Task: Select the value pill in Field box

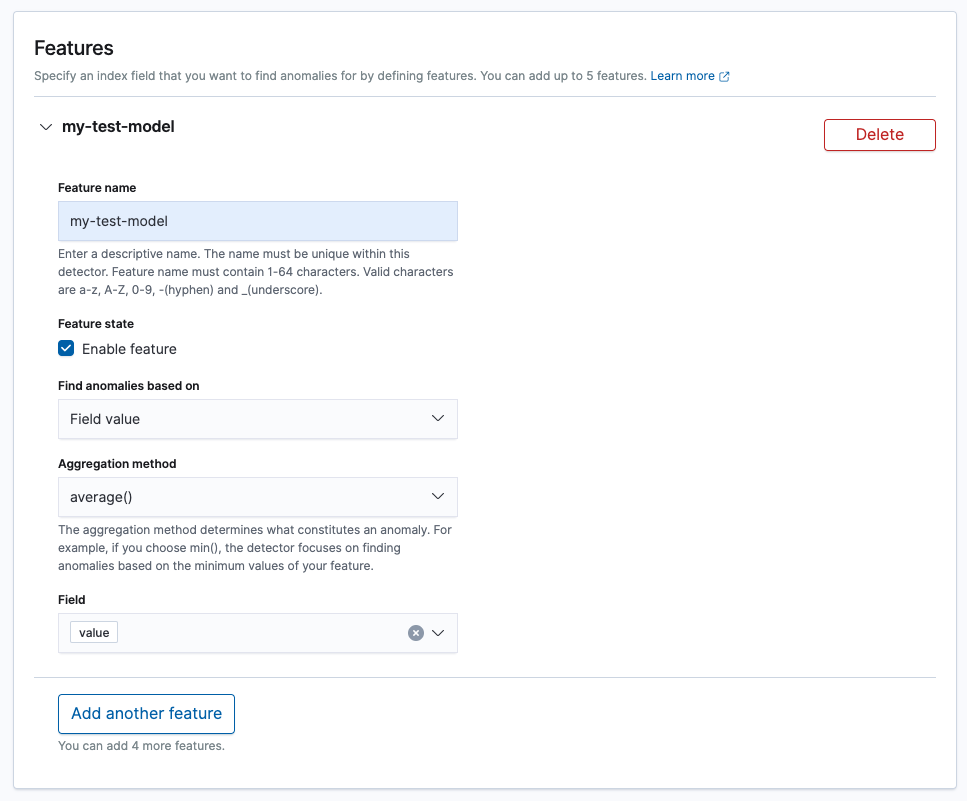Action: (x=94, y=633)
